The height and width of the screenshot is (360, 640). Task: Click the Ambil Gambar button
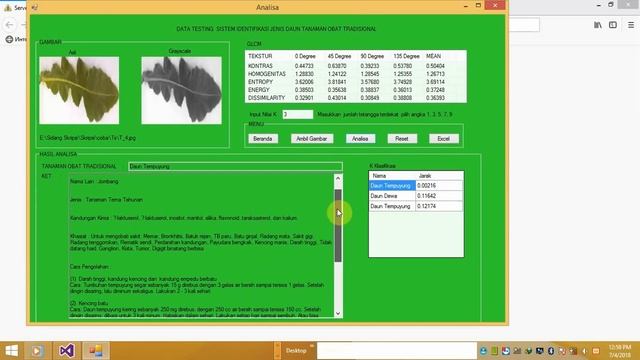click(x=312, y=139)
